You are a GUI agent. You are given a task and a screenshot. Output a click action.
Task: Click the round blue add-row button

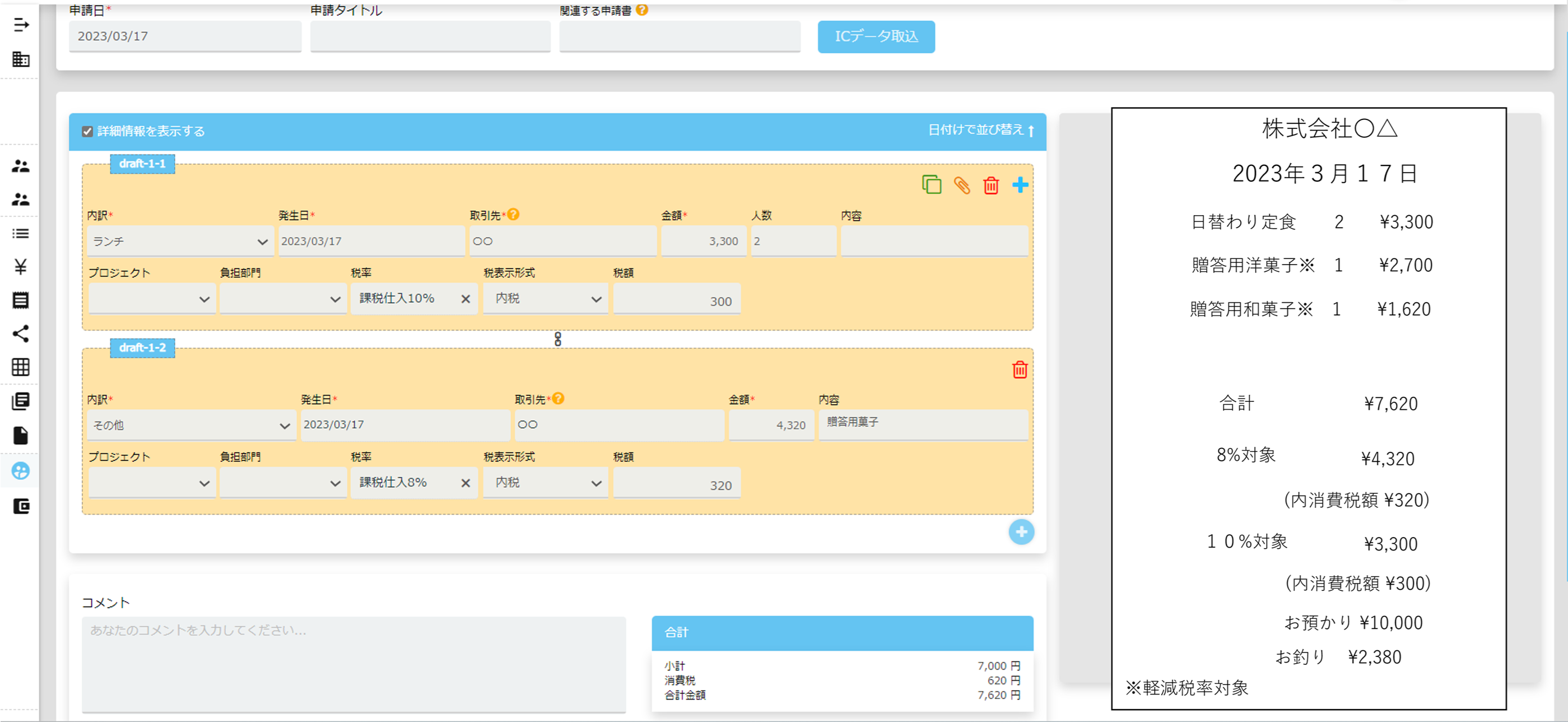[1021, 532]
